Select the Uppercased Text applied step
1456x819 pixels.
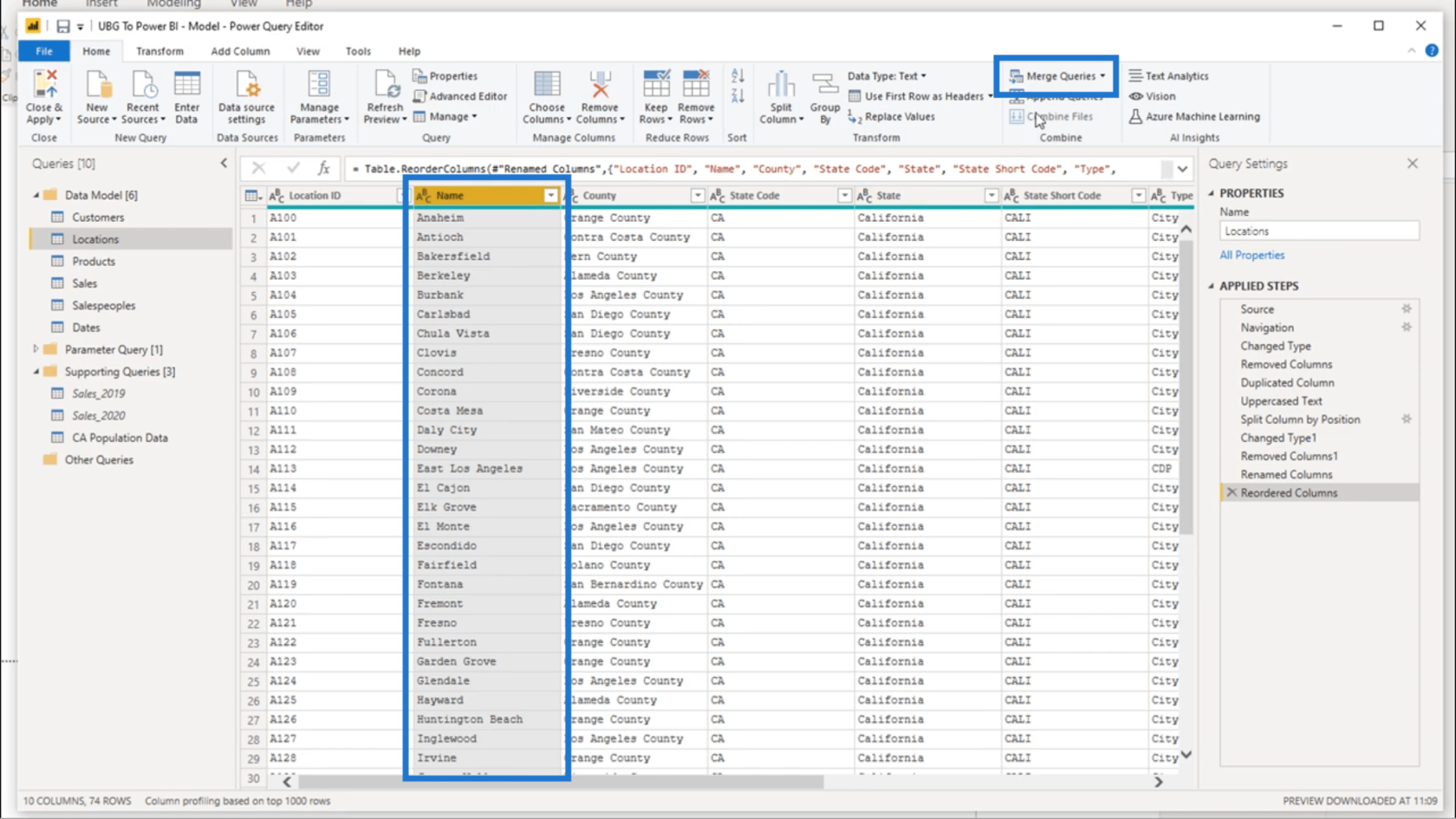[x=1281, y=401]
